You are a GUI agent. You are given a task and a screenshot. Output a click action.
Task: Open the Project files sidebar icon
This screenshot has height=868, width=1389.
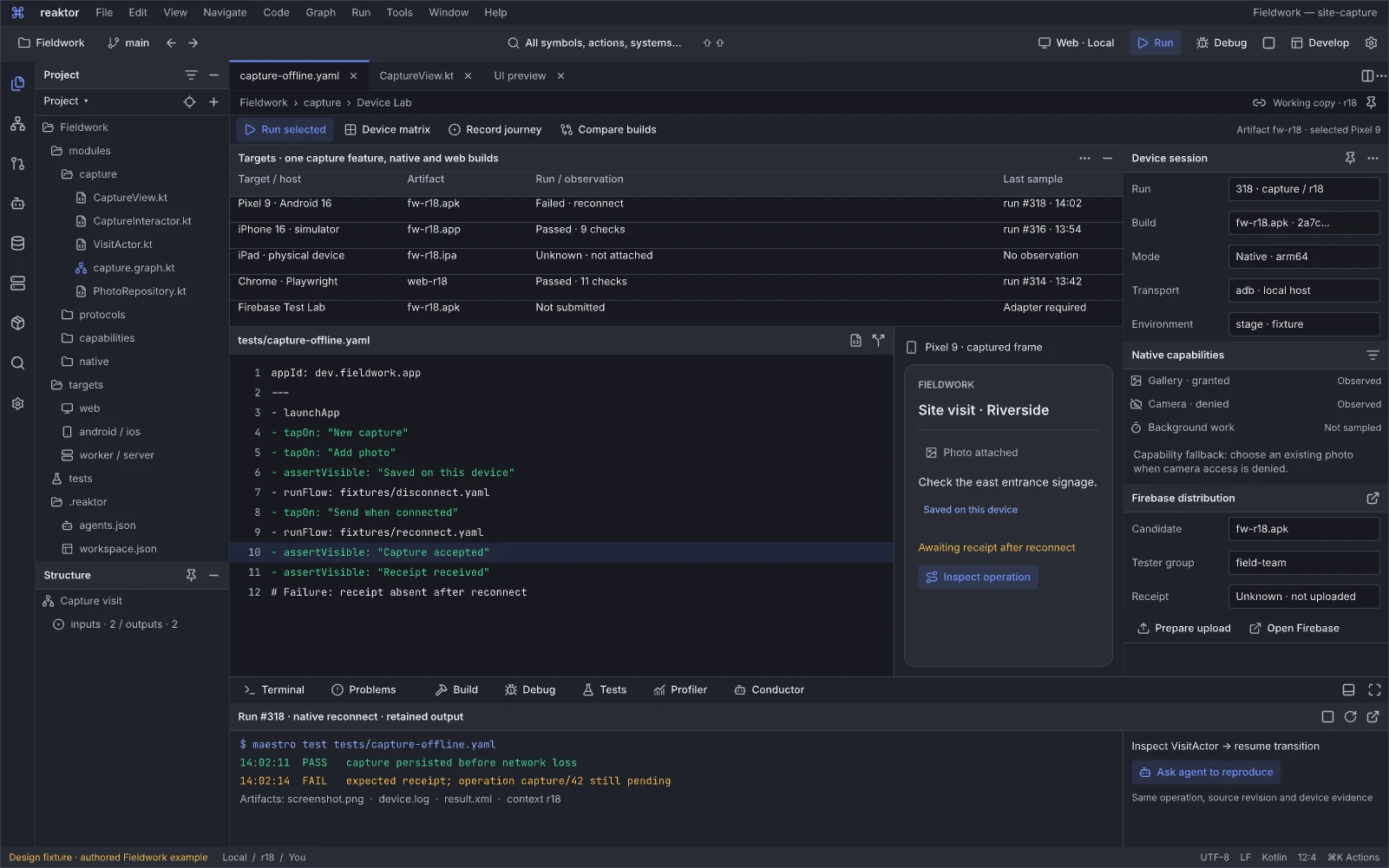click(17, 84)
